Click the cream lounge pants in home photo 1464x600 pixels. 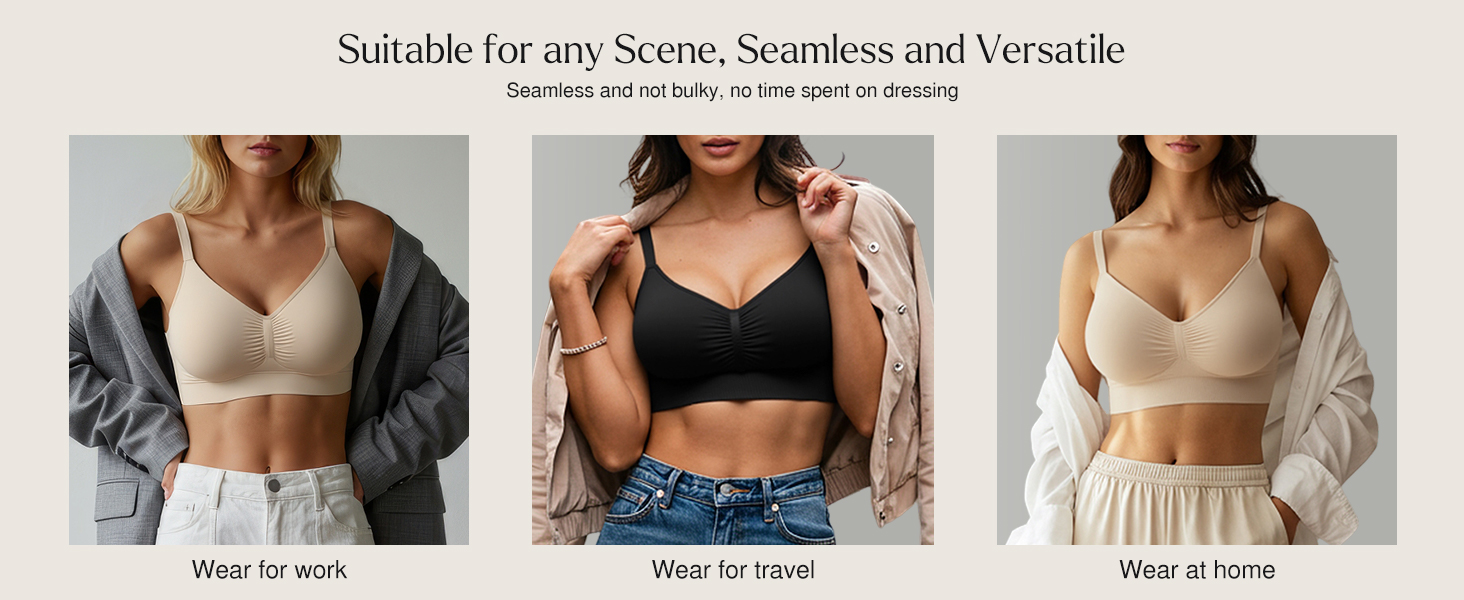tap(1175, 500)
